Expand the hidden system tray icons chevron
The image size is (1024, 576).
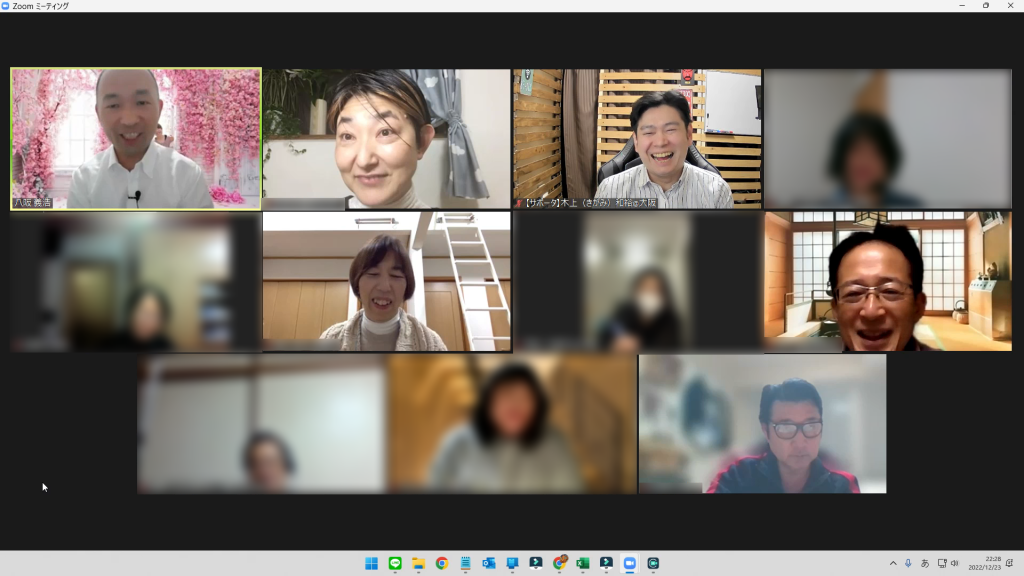pyautogui.click(x=893, y=563)
